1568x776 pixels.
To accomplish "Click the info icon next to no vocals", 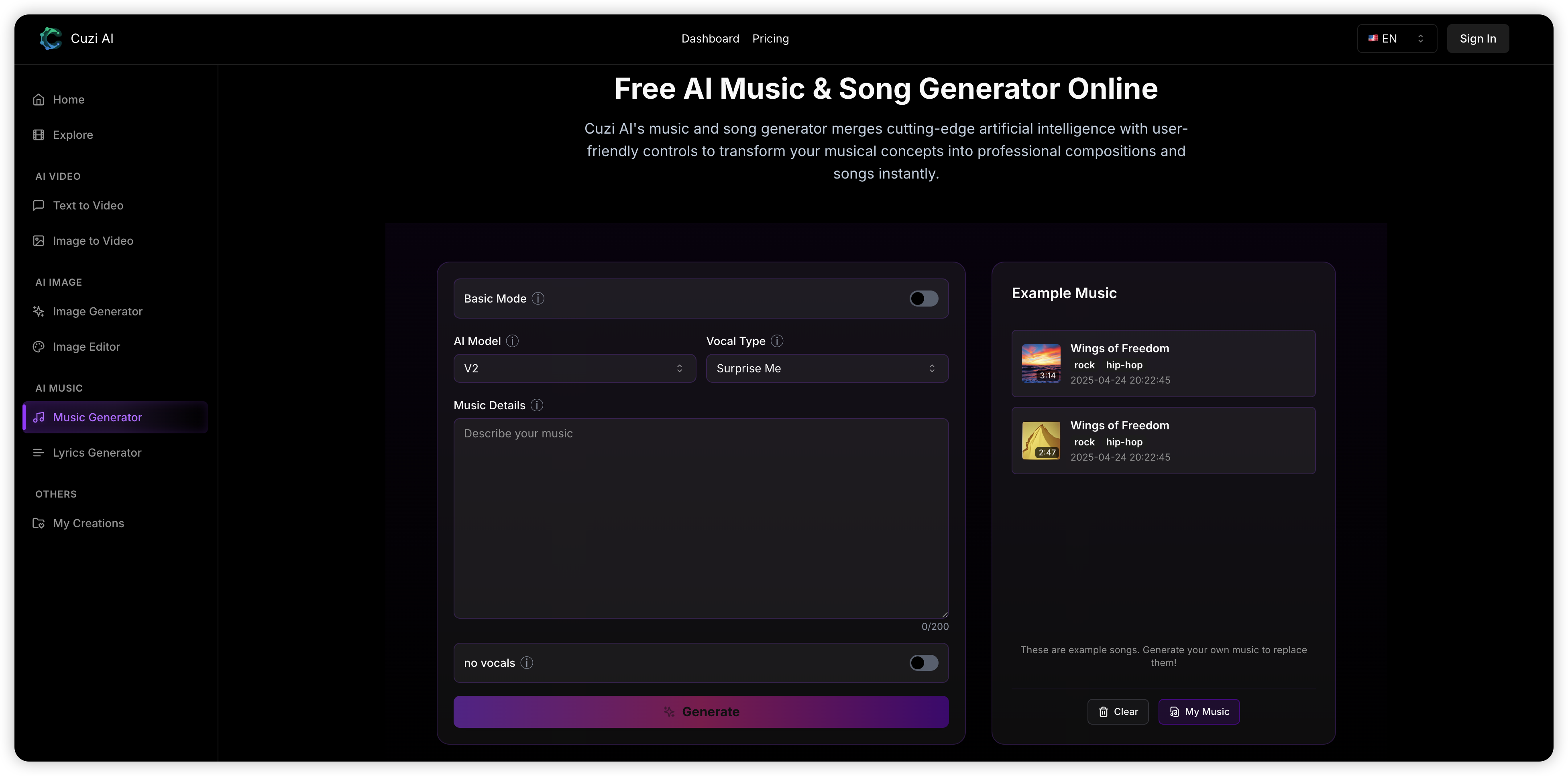I will [x=527, y=663].
